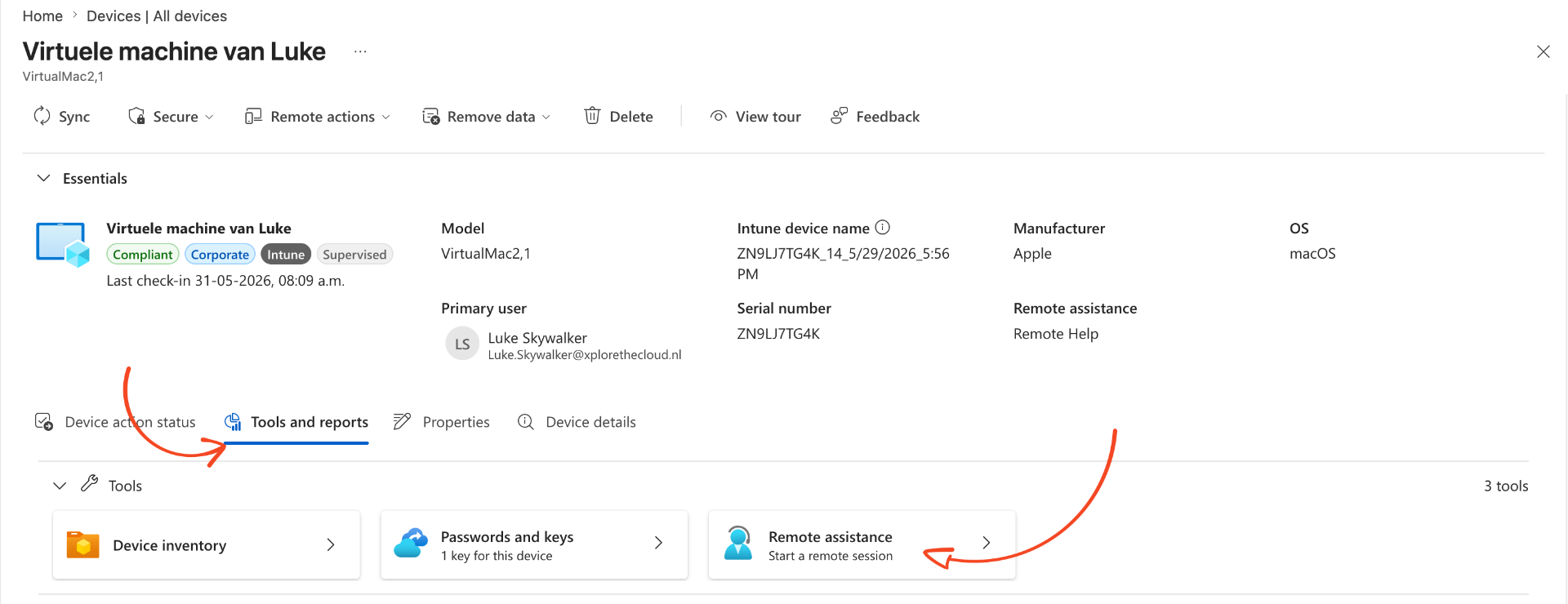
Task: Click the Last check-in timestamp text
Action: 225,281
